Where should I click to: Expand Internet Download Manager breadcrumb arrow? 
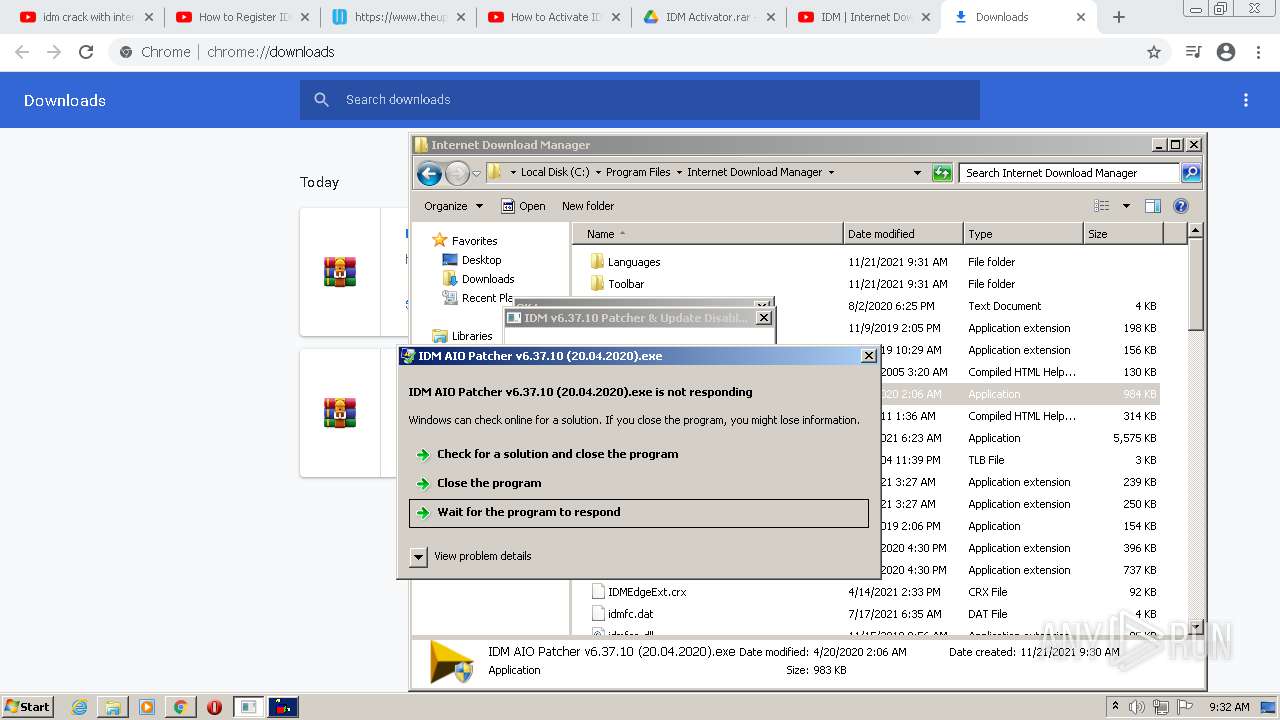click(831, 173)
